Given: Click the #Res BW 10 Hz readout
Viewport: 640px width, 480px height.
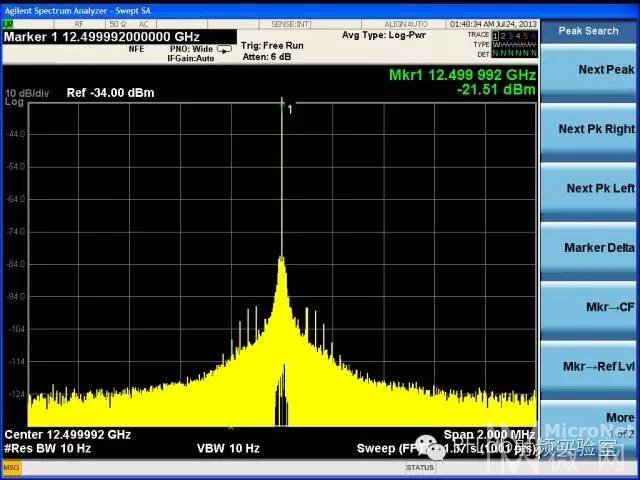Looking at the screenshot, I should pos(47,449).
